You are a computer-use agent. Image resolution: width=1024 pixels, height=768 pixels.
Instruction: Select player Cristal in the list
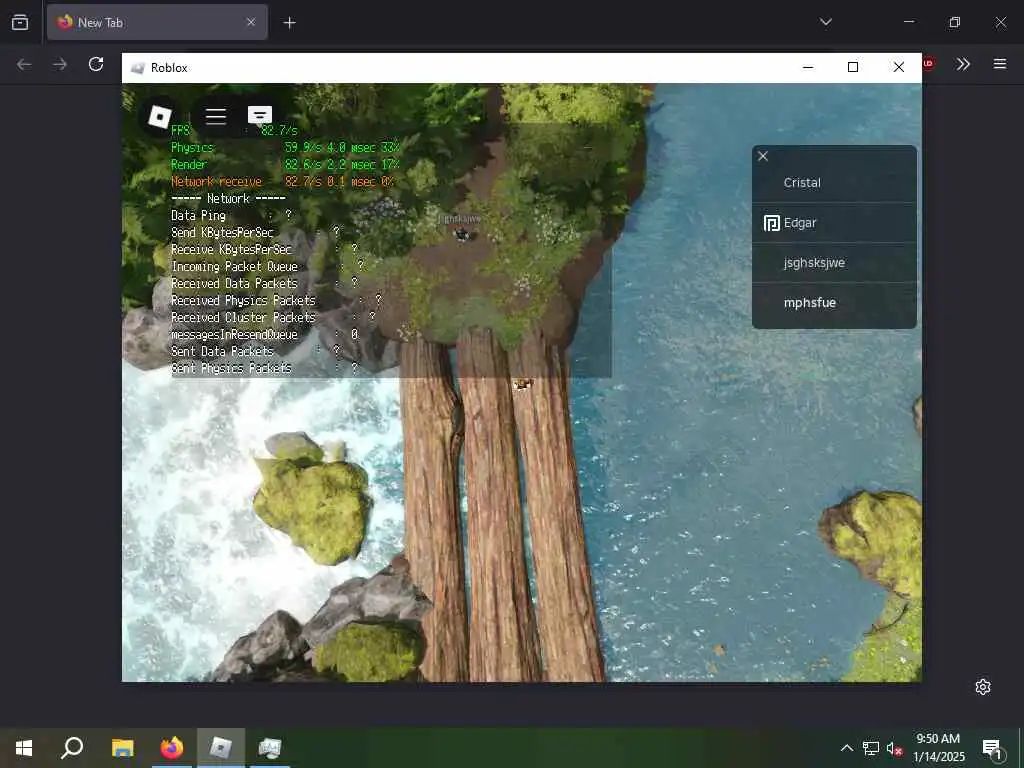[834, 183]
